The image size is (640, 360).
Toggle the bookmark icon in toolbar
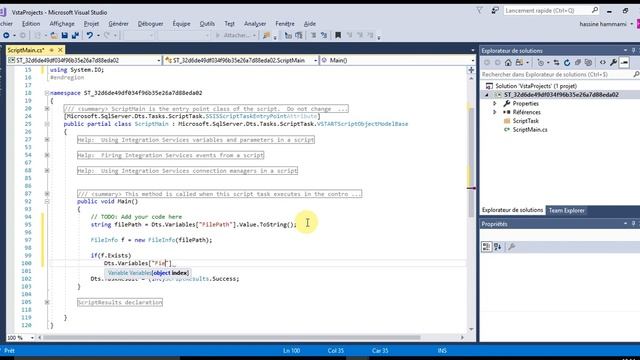(x=338, y=36)
